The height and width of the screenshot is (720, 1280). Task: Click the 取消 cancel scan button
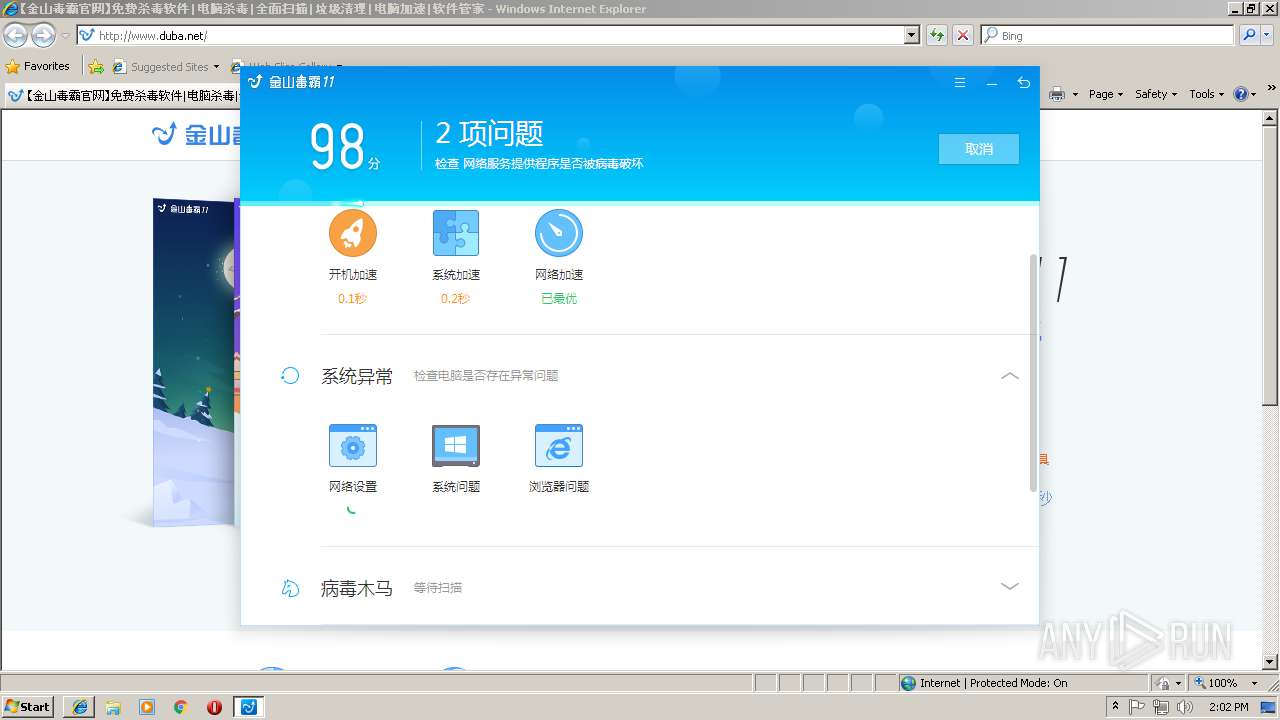[979, 149]
